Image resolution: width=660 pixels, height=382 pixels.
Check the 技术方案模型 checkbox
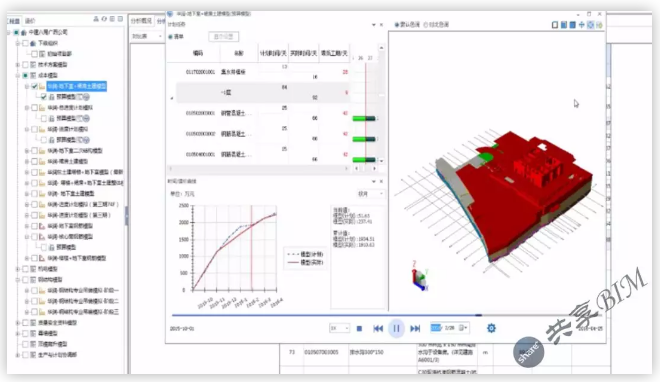point(25,64)
